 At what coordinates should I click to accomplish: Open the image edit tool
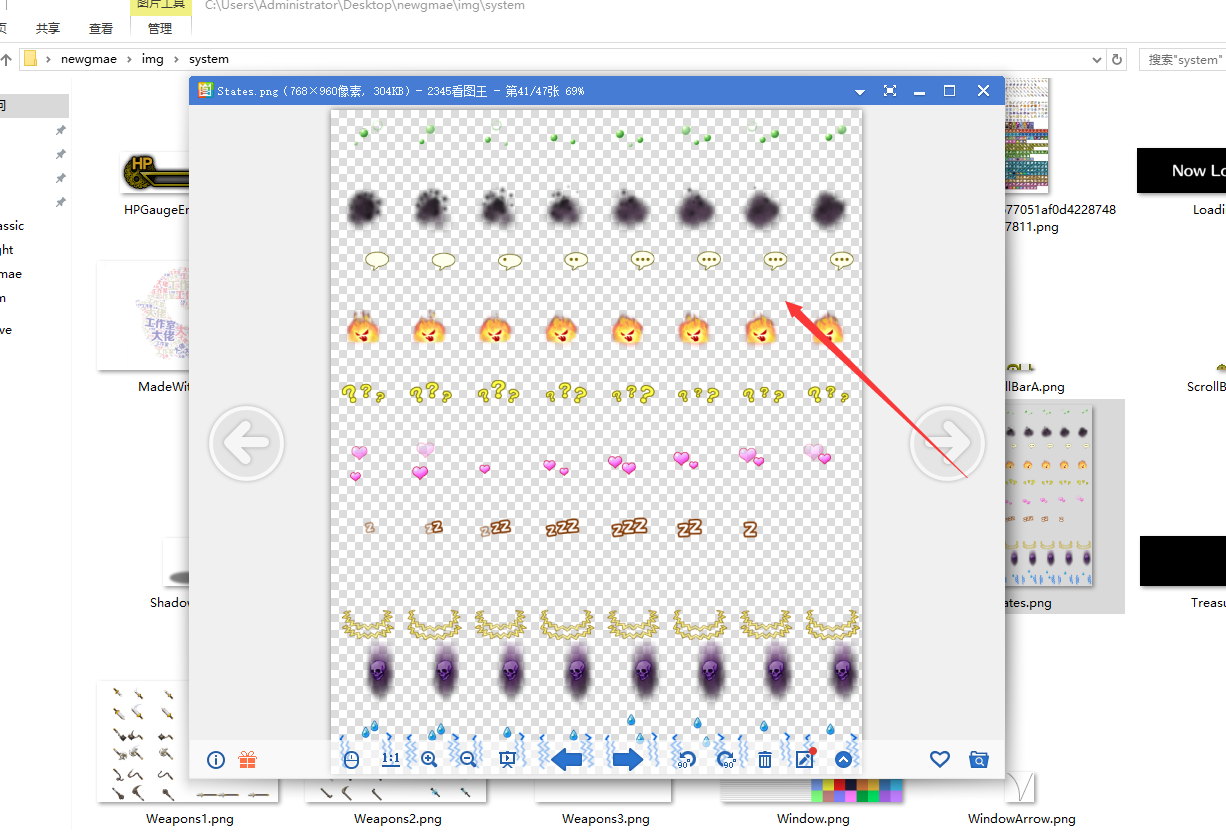point(805,759)
